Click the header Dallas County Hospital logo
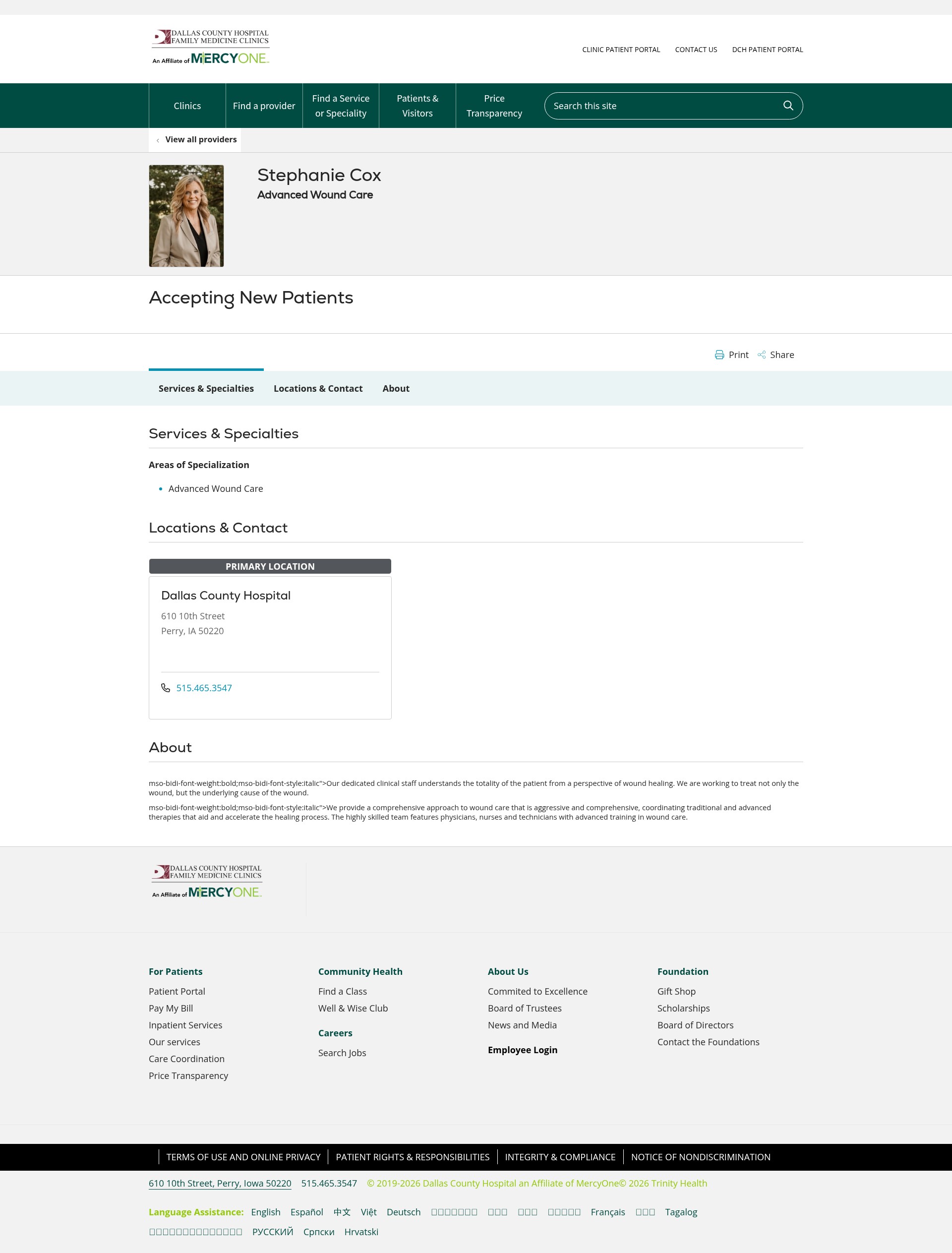952x1253 pixels. pyautogui.click(x=210, y=47)
